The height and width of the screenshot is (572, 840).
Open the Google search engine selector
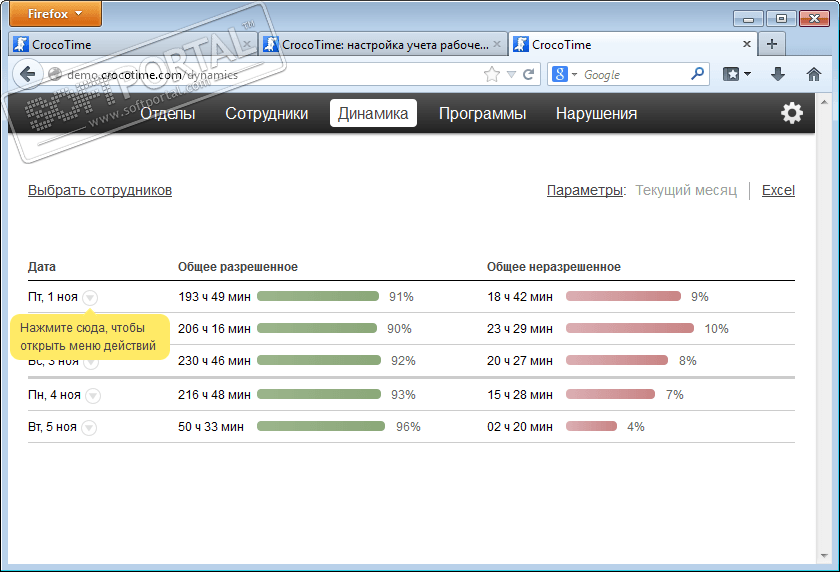point(565,74)
